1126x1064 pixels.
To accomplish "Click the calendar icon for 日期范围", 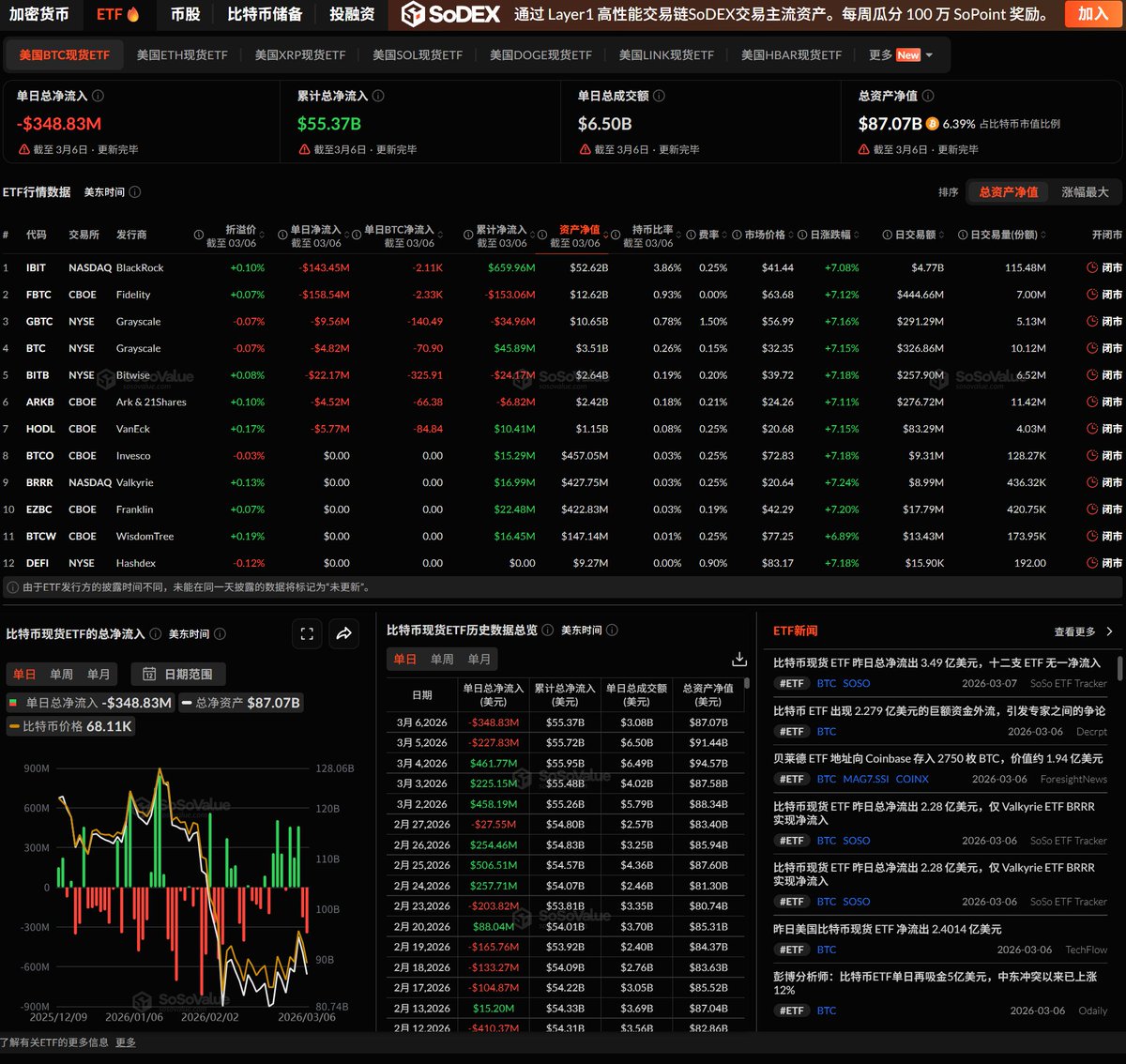I will point(149,674).
